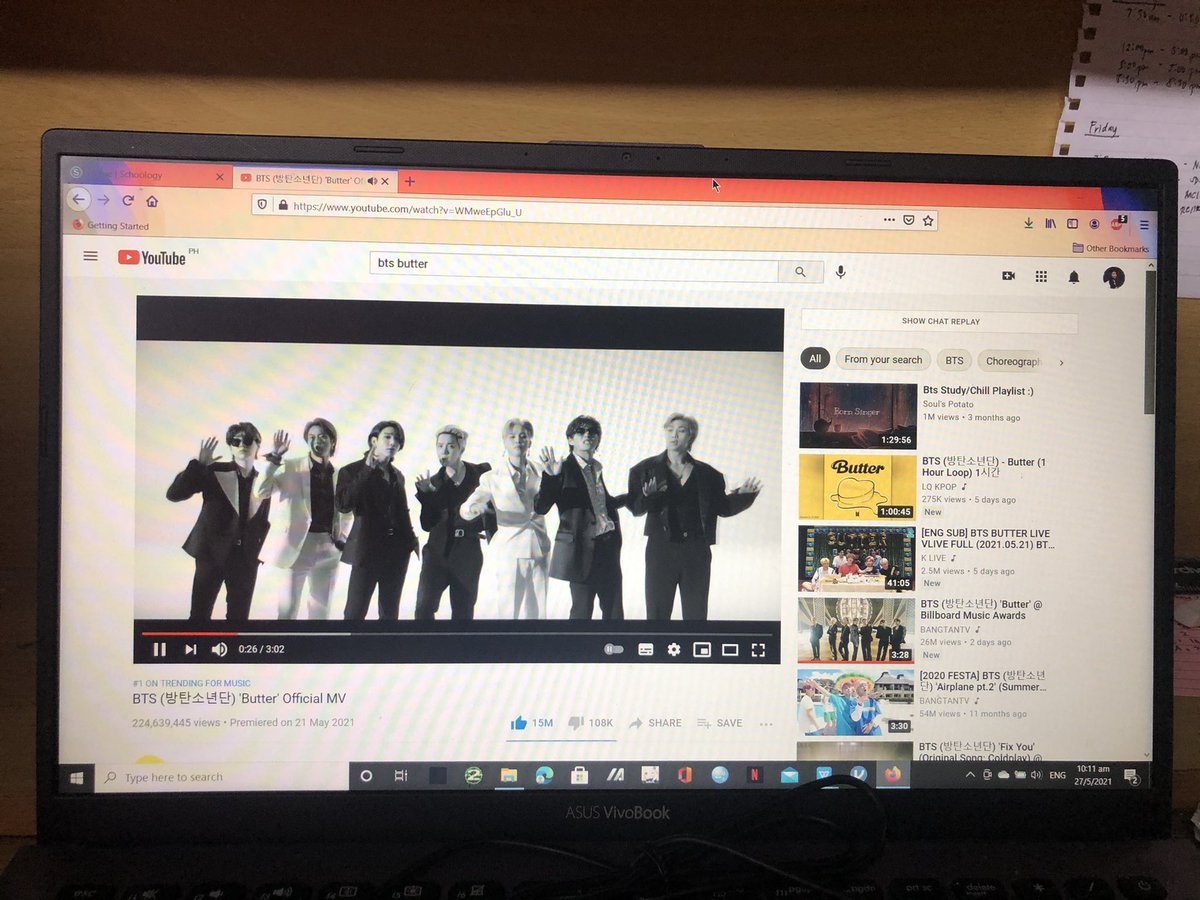Viewport: 1200px width, 900px height.
Task: Start voice search with the microphone
Action: 840,272
